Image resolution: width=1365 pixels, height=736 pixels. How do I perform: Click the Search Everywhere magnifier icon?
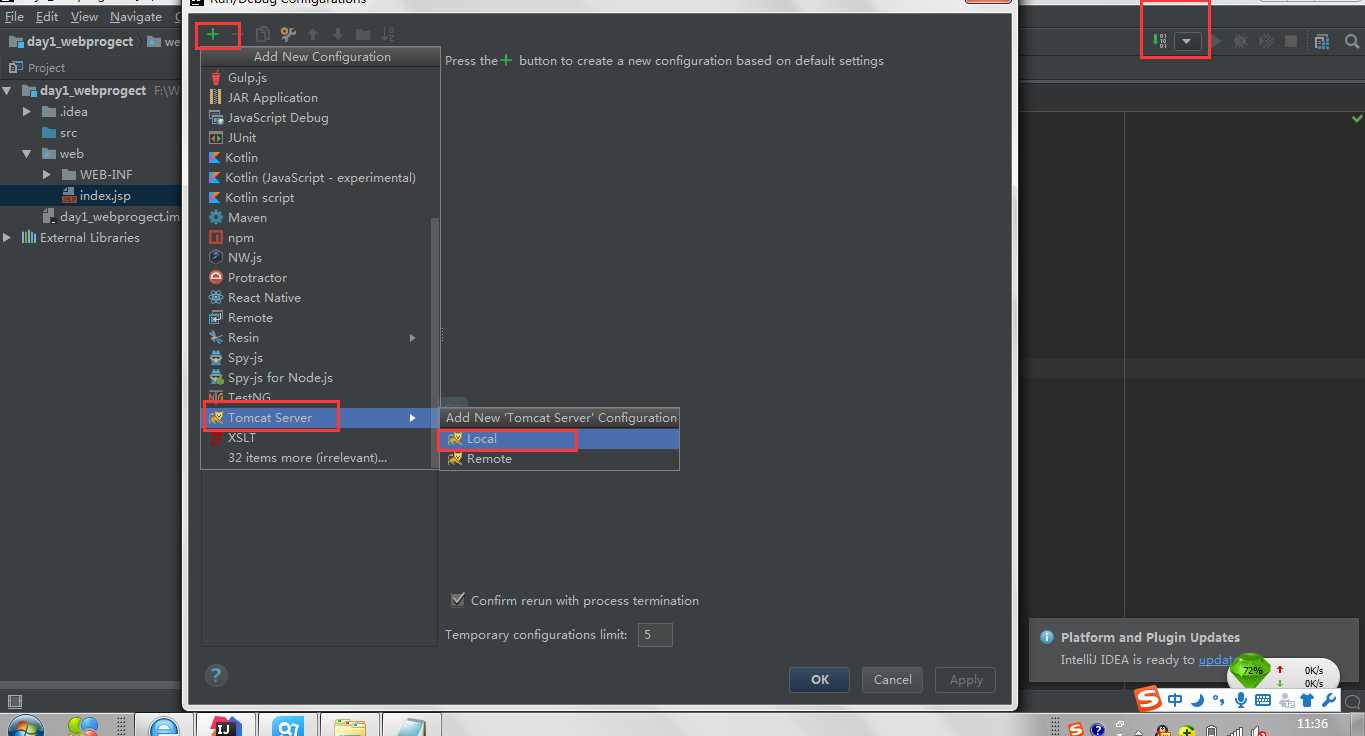(1352, 41)
